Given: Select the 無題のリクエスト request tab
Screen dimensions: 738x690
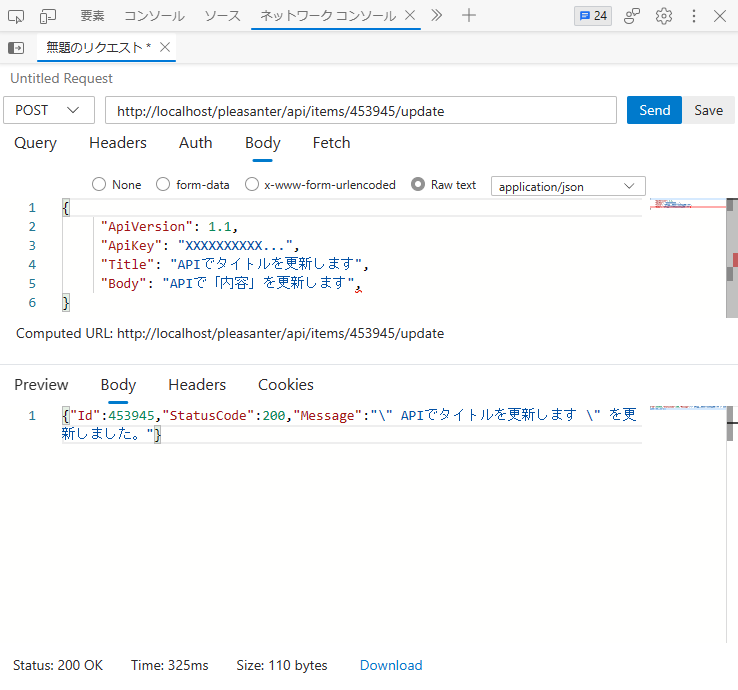Looking at the screenshot, I should point(98,47).
